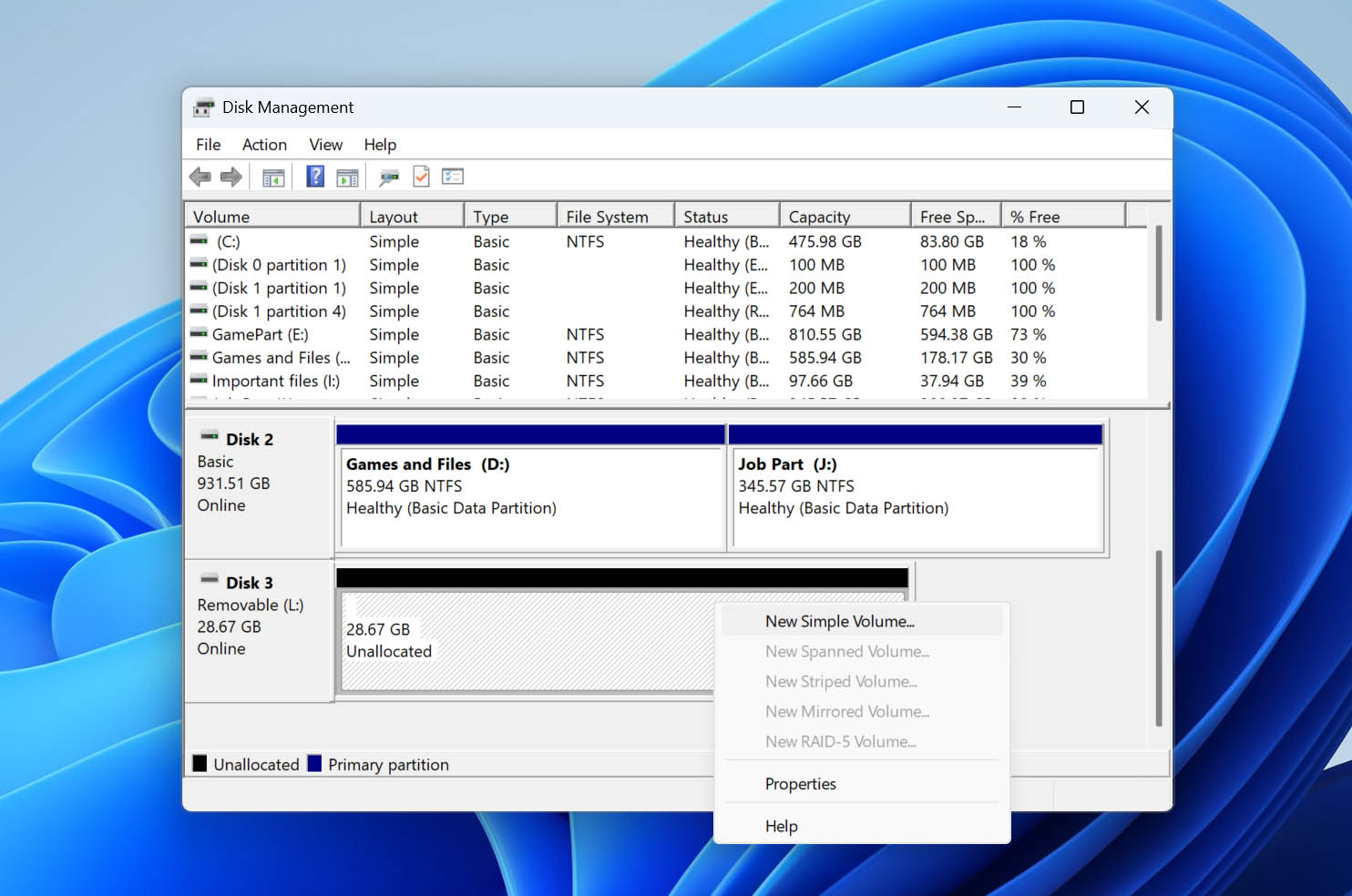The height and width of the screenshot is (896, 1352).
Task: Click greyed New Mirrored Volume... entry
Action: click(862, 711)
